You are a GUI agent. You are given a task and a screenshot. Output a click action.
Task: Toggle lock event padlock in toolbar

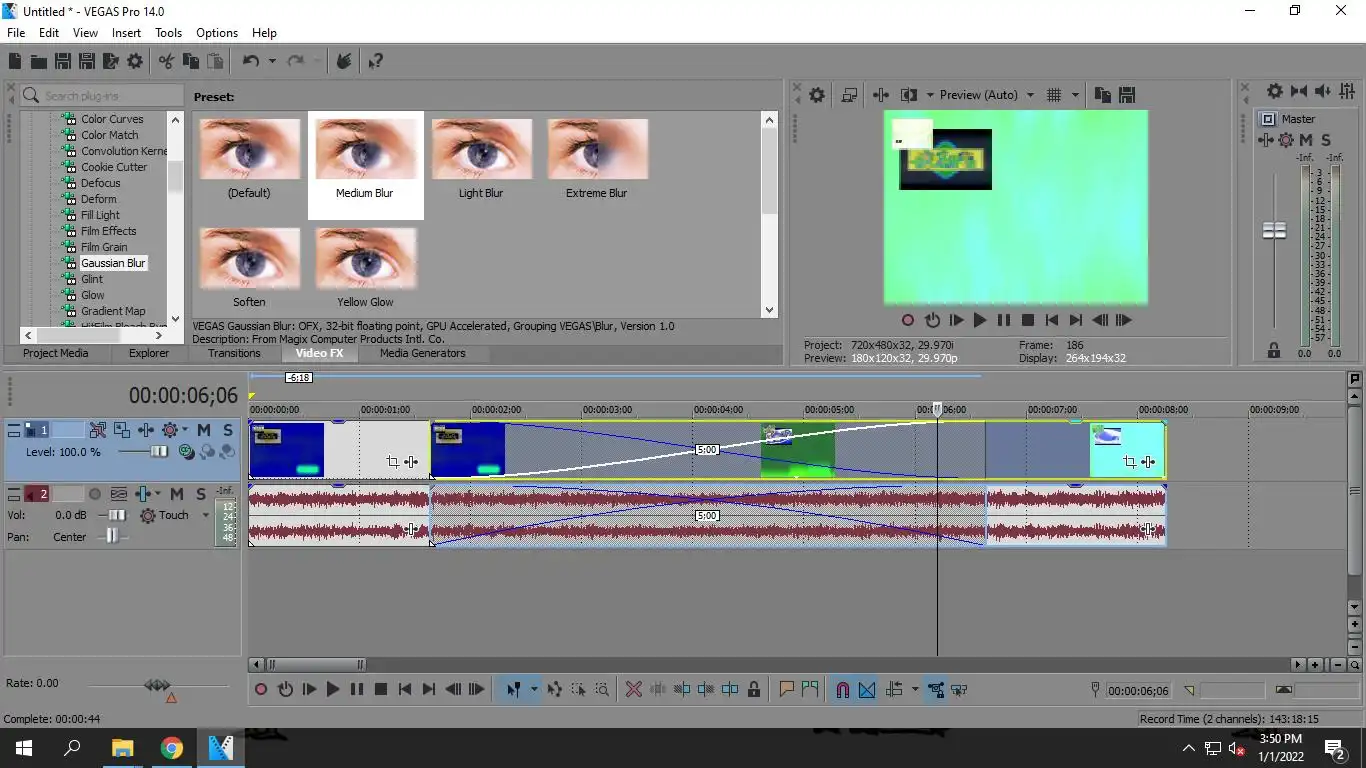tap(754, 690)
